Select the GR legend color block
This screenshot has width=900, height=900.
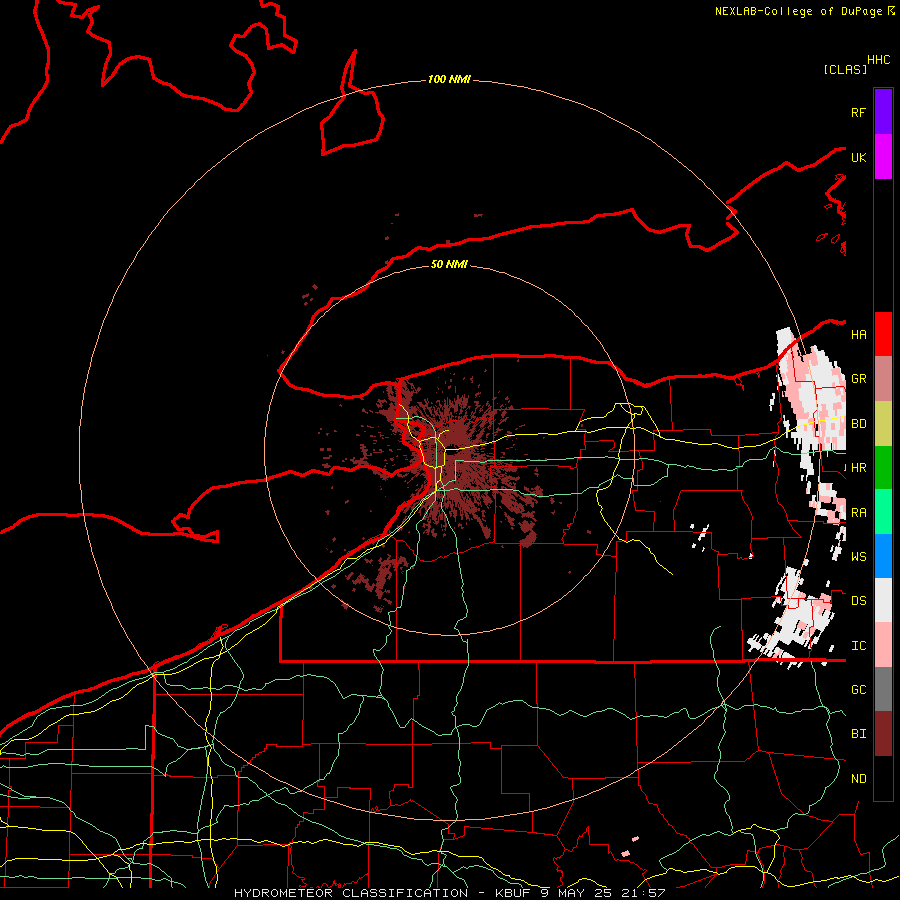883,379
